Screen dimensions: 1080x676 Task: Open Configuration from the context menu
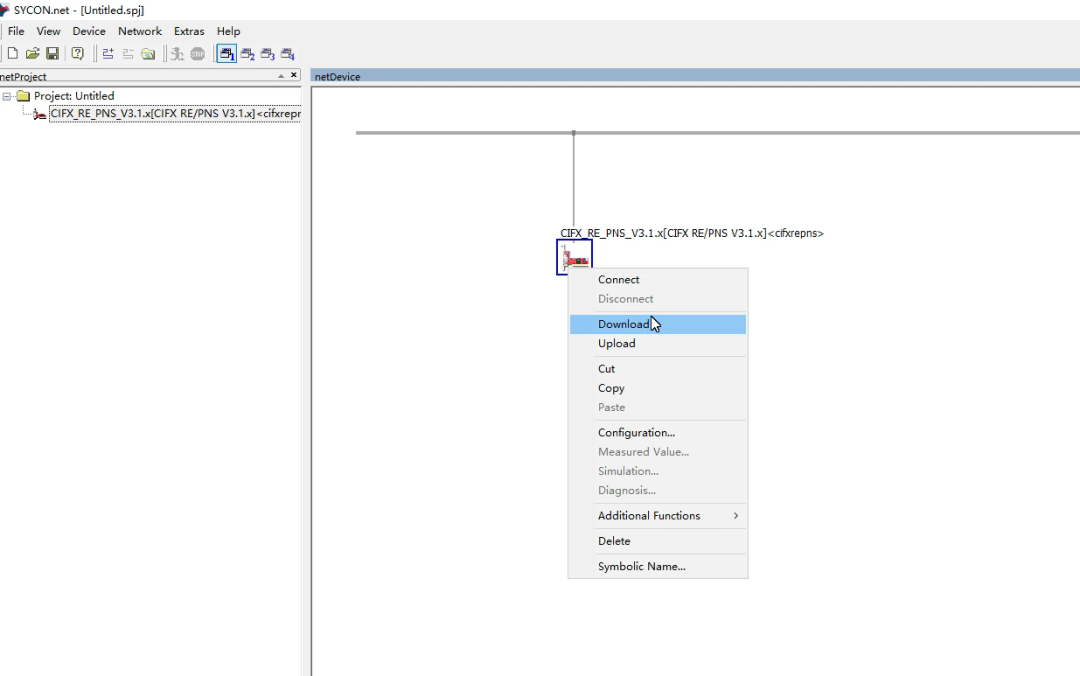(x=636, y=432)
